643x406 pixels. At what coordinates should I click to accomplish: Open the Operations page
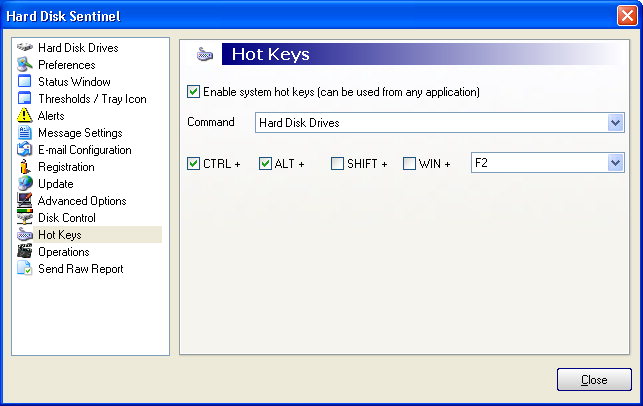[x=64, y=252]
